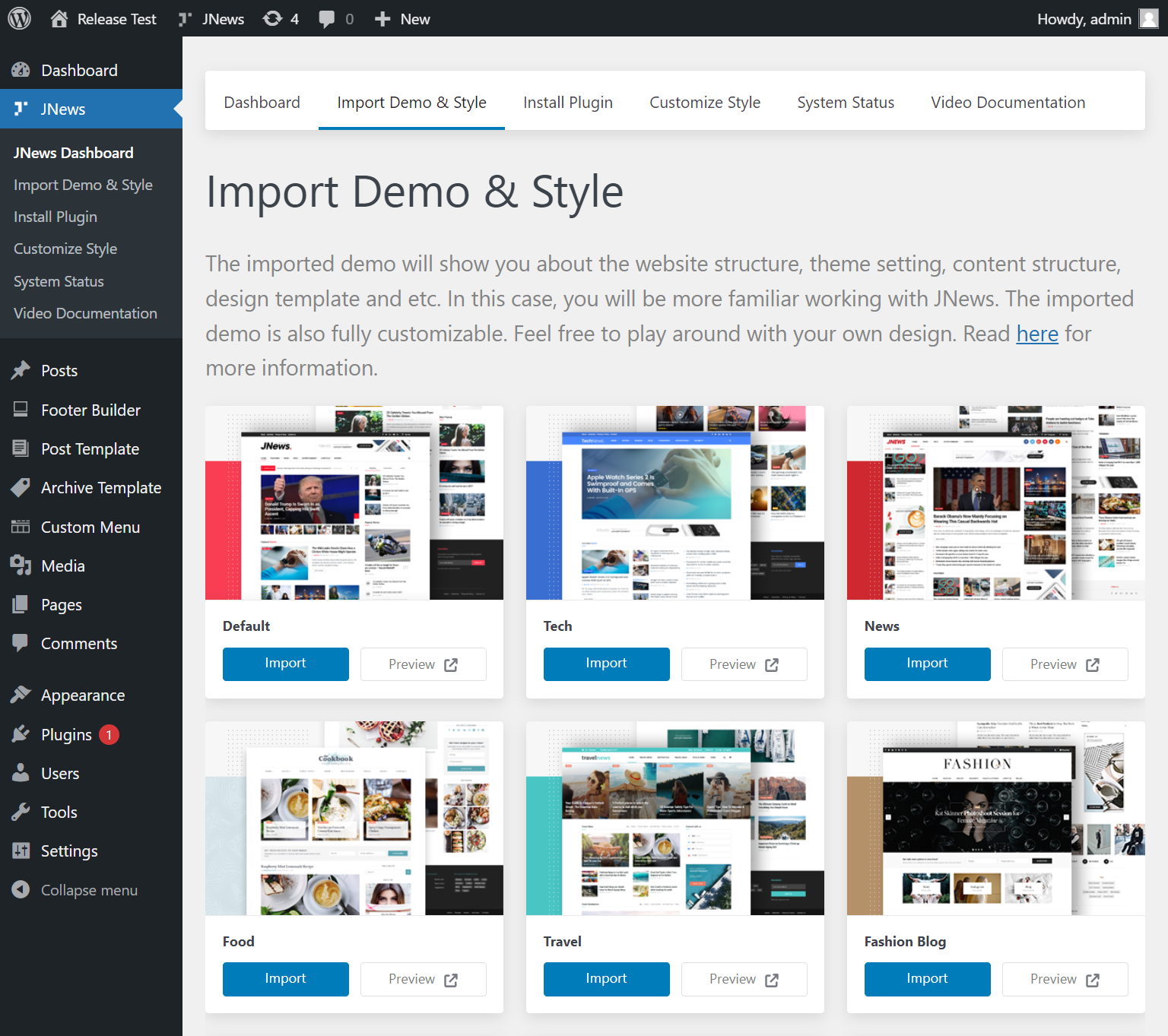Open JNews Dashboard in sidebar submenu
The height and width of the screenshot is (1036, 1168).
(x=74, y=153)
